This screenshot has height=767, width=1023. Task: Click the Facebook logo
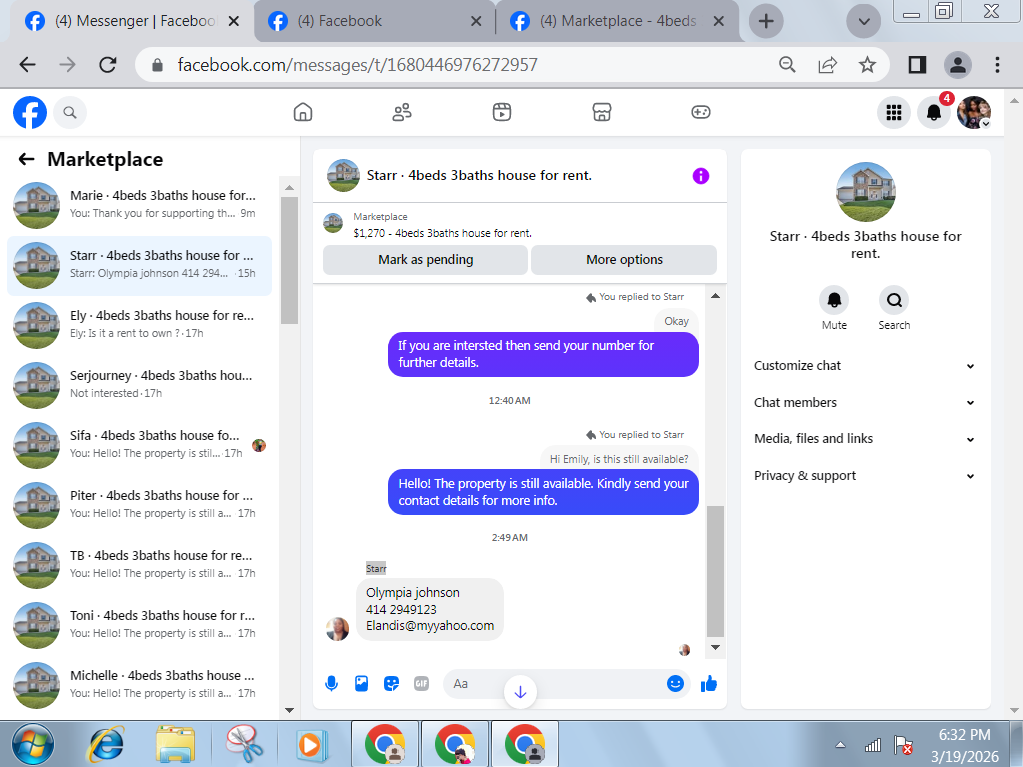[30, 112]
